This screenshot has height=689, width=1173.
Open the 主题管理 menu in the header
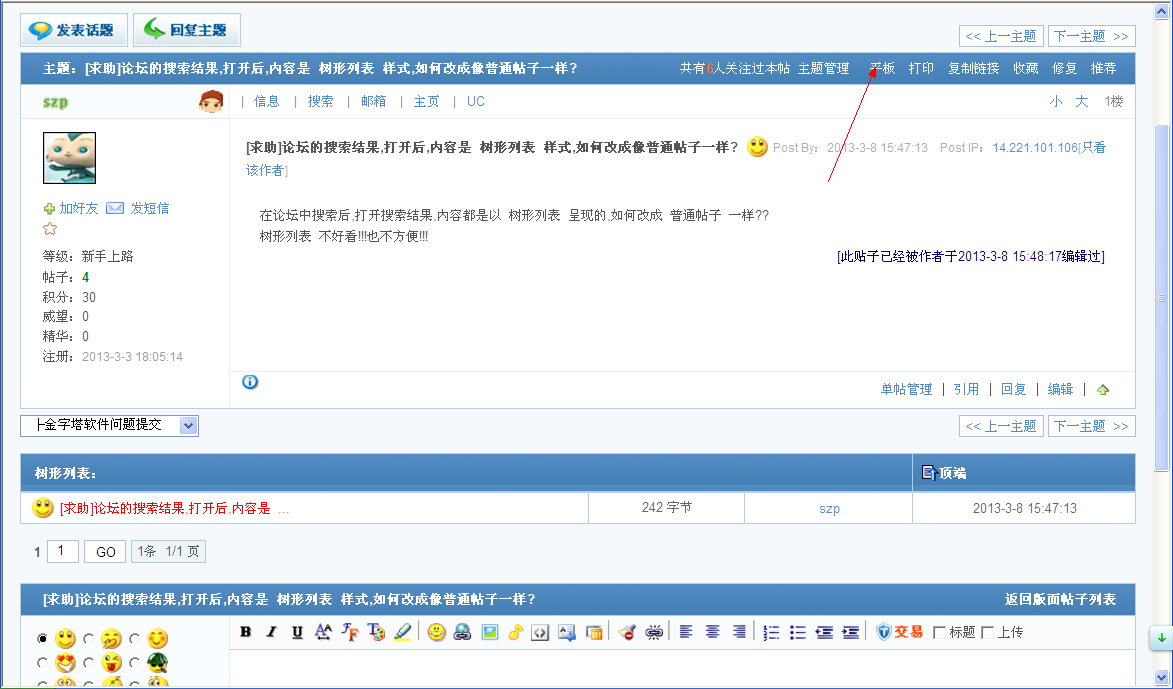[823, 69]
